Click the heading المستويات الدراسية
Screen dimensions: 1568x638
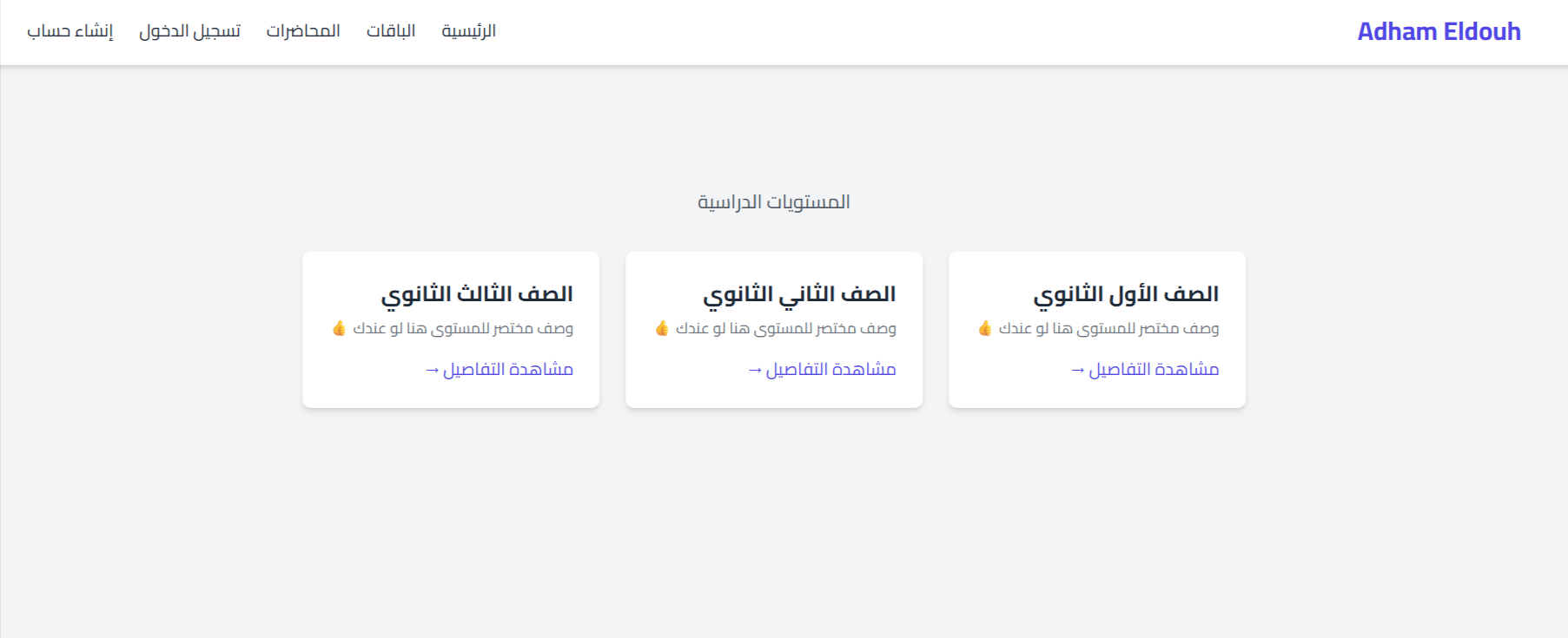[776, 201]
